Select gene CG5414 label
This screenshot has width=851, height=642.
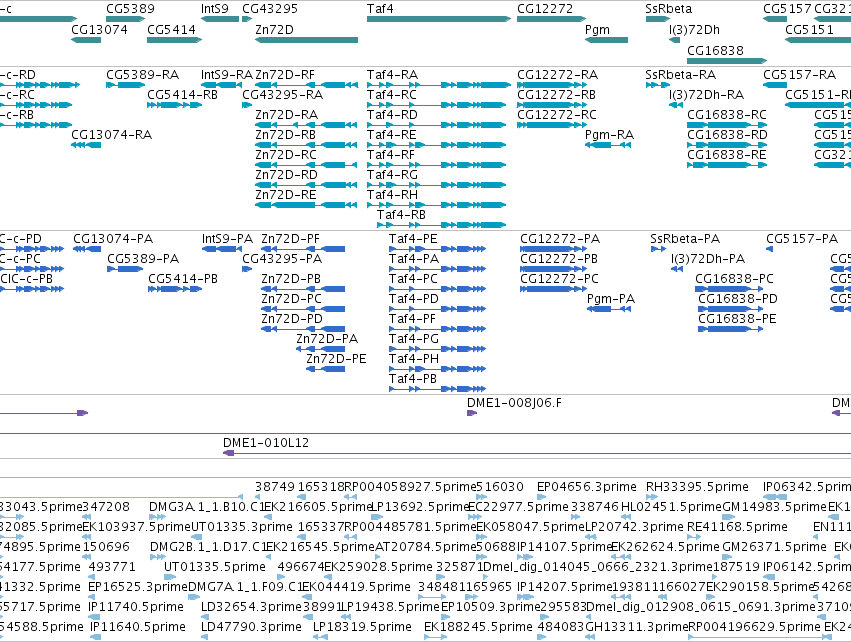pos(172,29)
